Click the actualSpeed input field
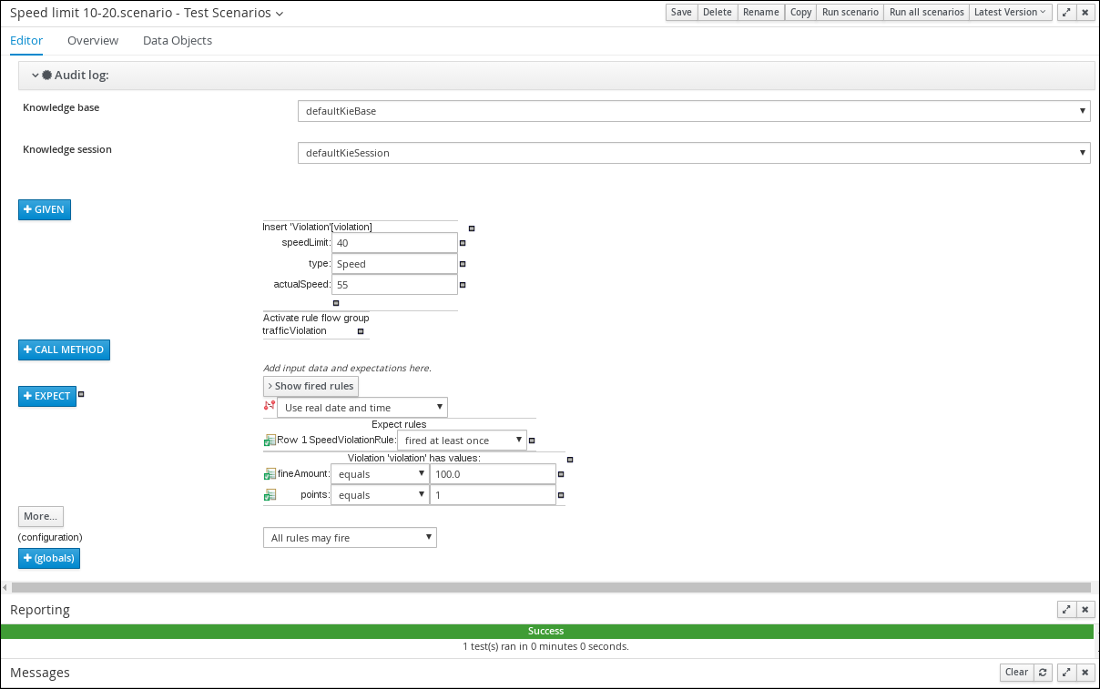 (x=394, y=285)
